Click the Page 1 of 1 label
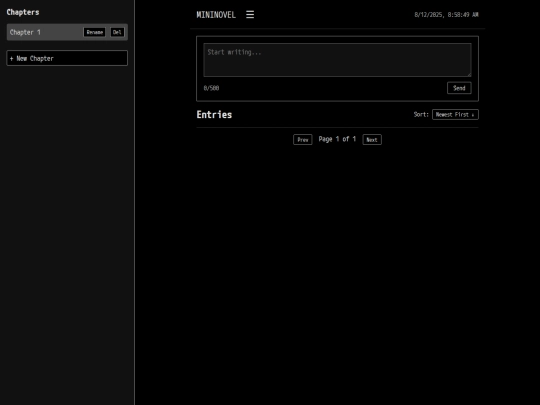This screenshot has width=540, height=405. click(x=337, y=139)
